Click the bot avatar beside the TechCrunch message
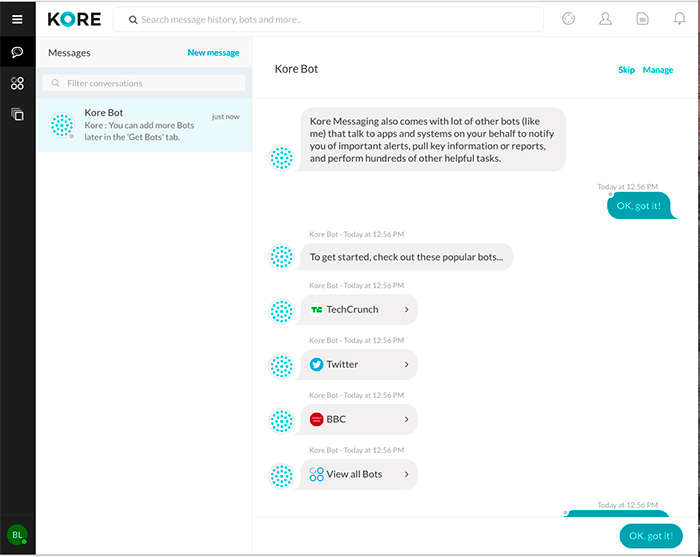The height and width of the screenshot is (557, 700). tap(282, 311)
